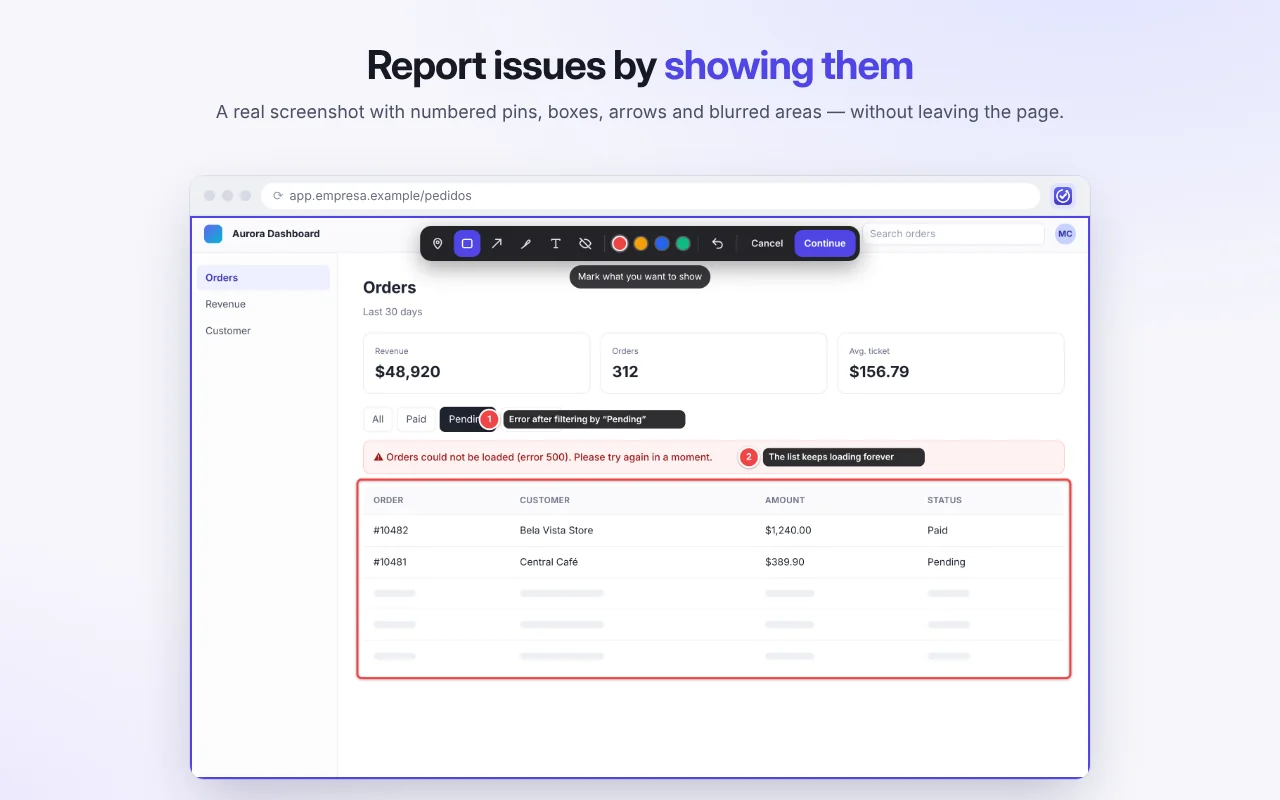Screen dimensions: 1280x800
Task: Click Continue in annotation toolbar
Action: click(x=825, y=243)
